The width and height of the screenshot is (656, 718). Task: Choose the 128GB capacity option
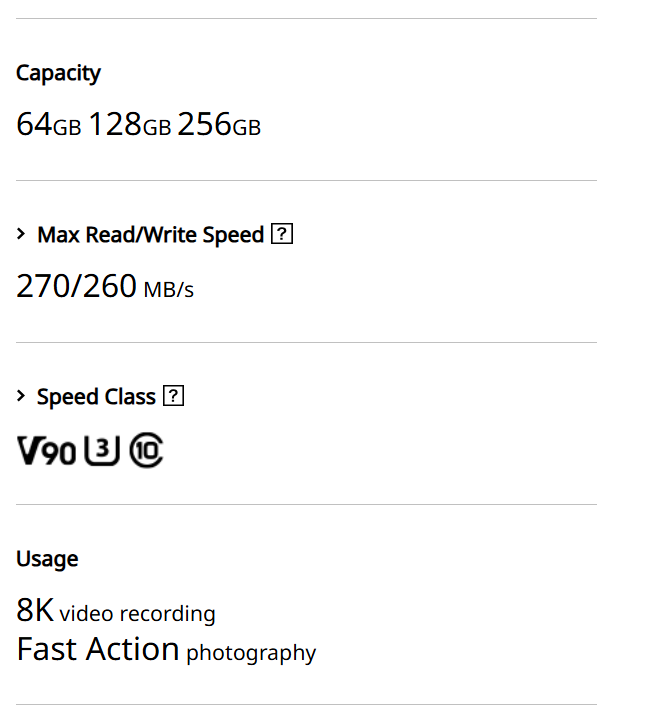pyautogui.click(x=130, y=125)
